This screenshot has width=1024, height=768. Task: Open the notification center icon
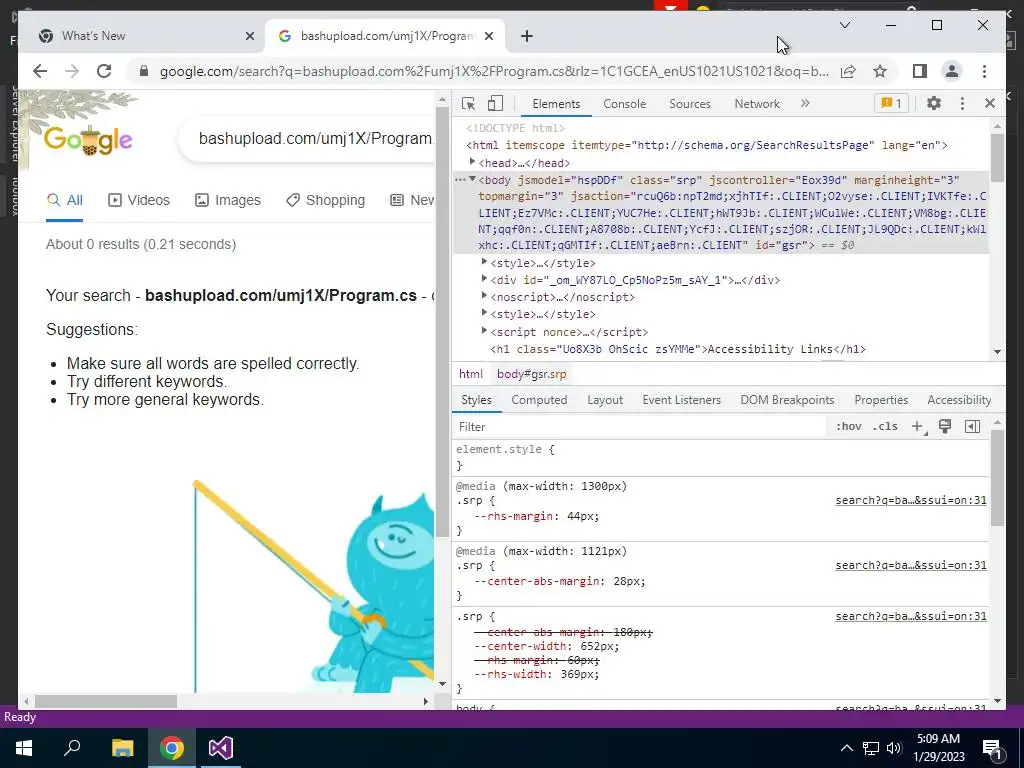click(x=992, y=748)
